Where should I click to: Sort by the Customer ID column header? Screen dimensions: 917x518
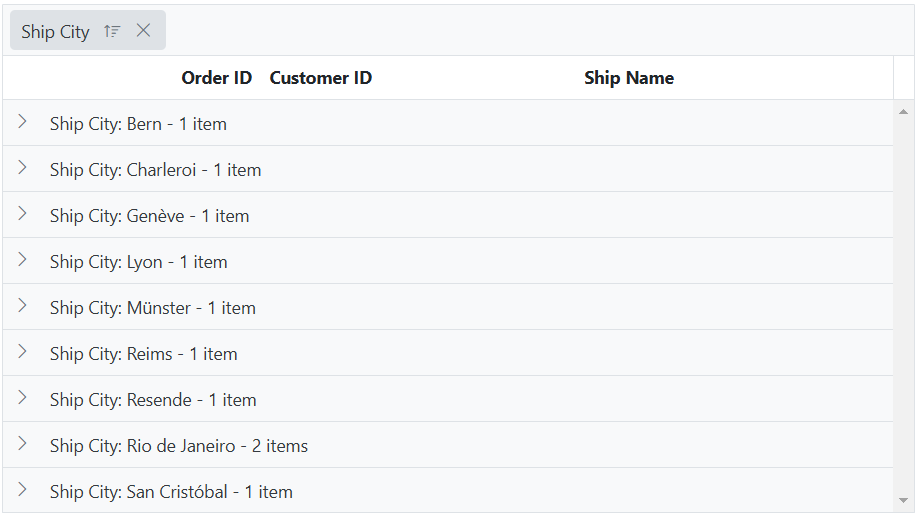pos(320,78)
